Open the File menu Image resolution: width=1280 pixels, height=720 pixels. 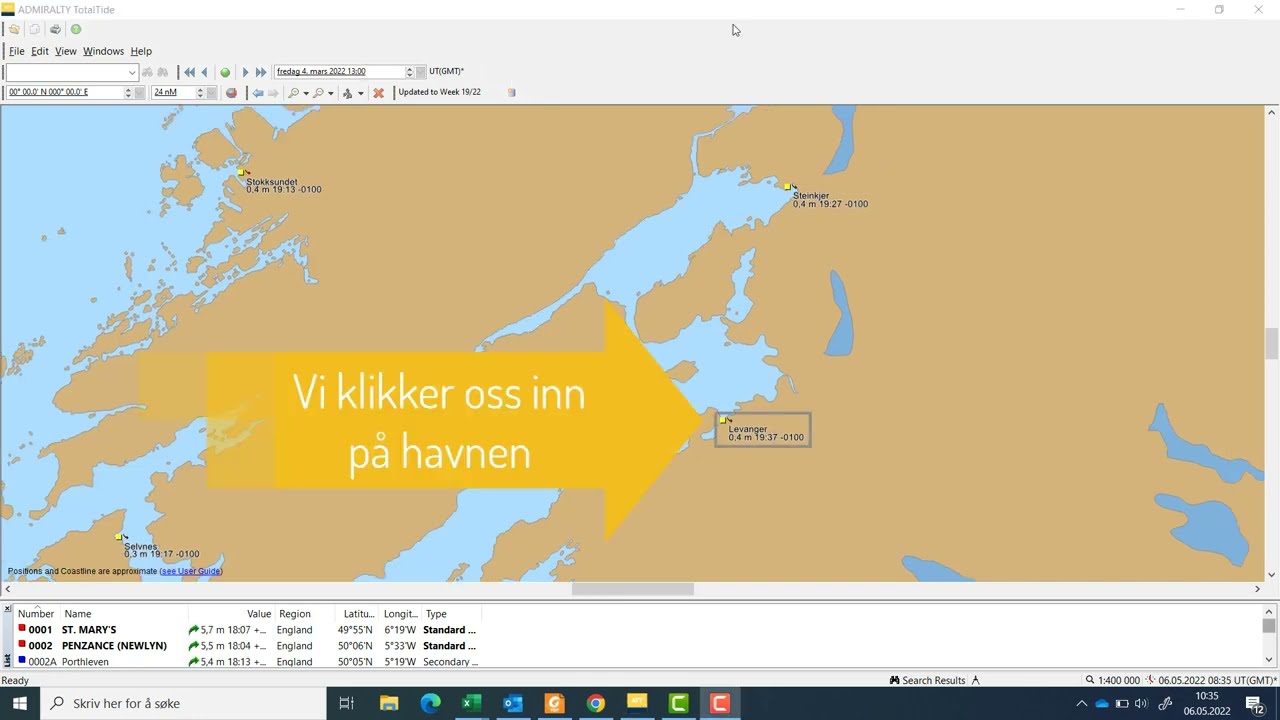click(x=17, y=51)
